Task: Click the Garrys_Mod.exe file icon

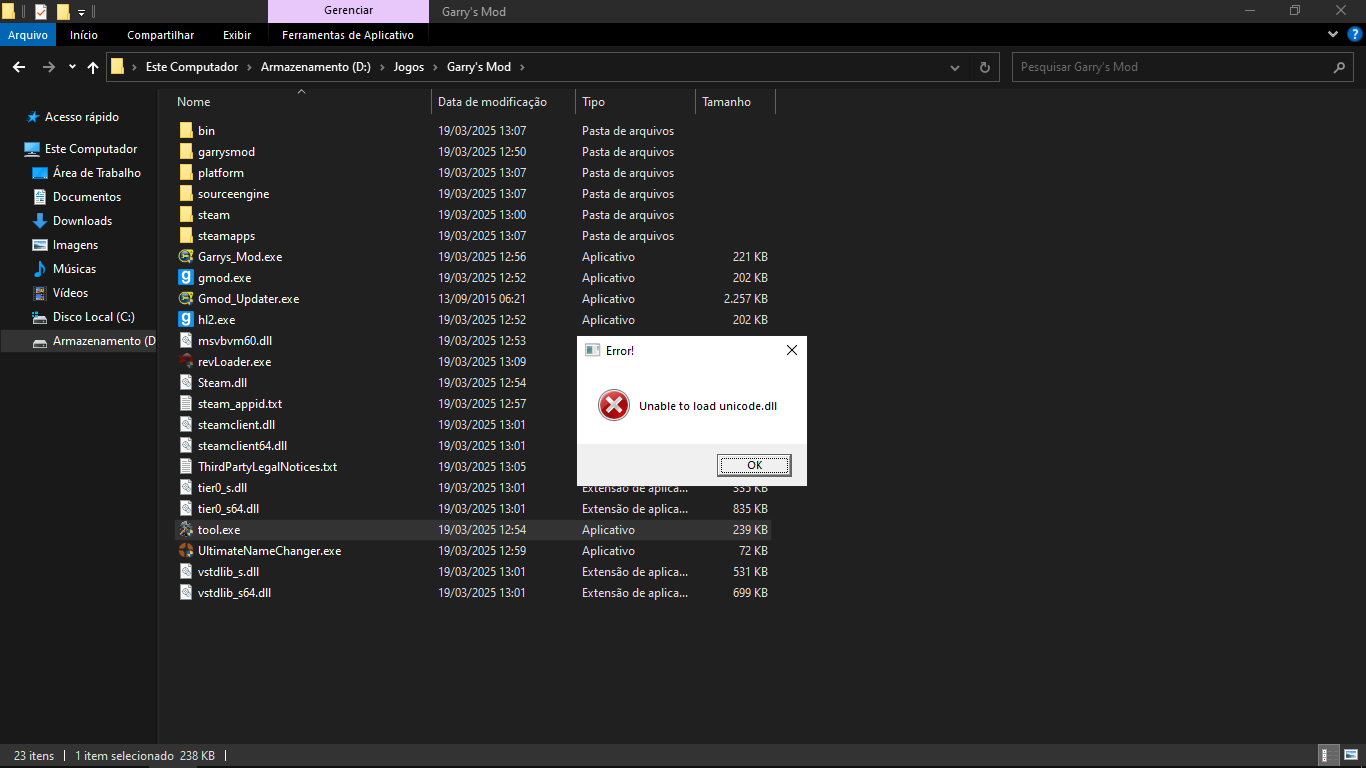Action: pyautogui.click(x=186, y=257)
